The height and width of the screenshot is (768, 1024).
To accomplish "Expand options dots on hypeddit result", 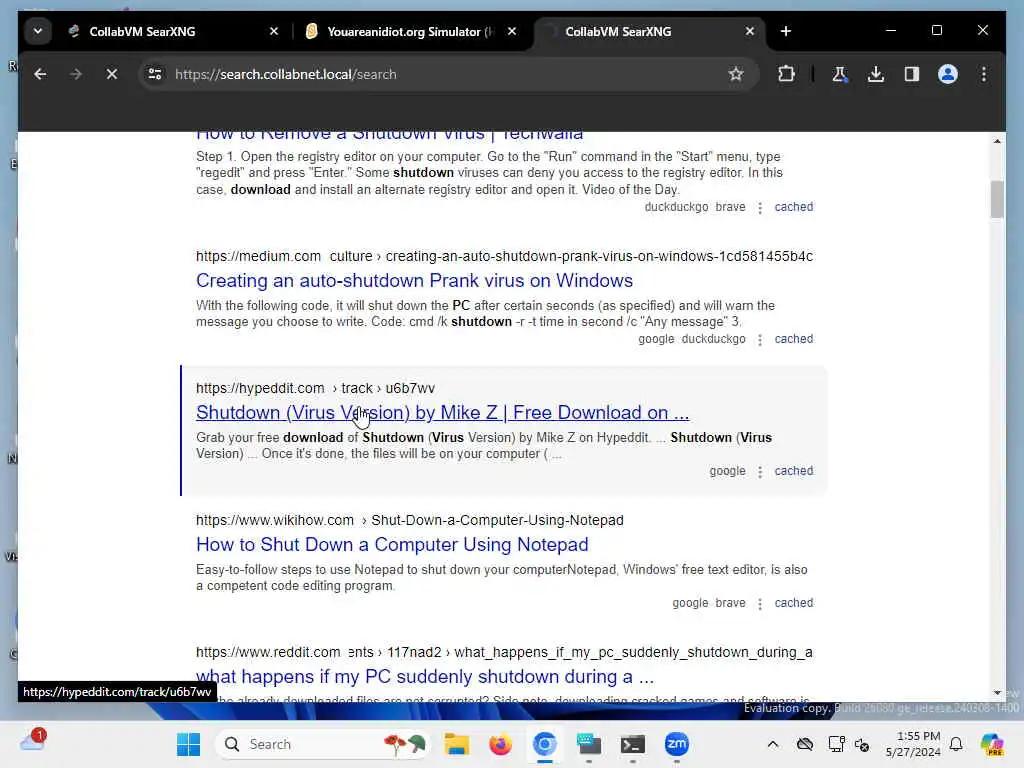I will click(760, 472).
